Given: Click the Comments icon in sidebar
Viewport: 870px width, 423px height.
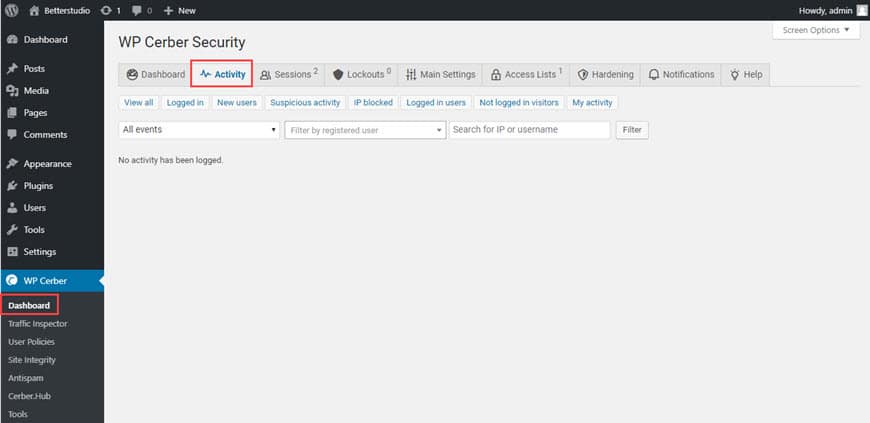Looking at the screenshot, I should pyautogui.click(x=12, y=134).
